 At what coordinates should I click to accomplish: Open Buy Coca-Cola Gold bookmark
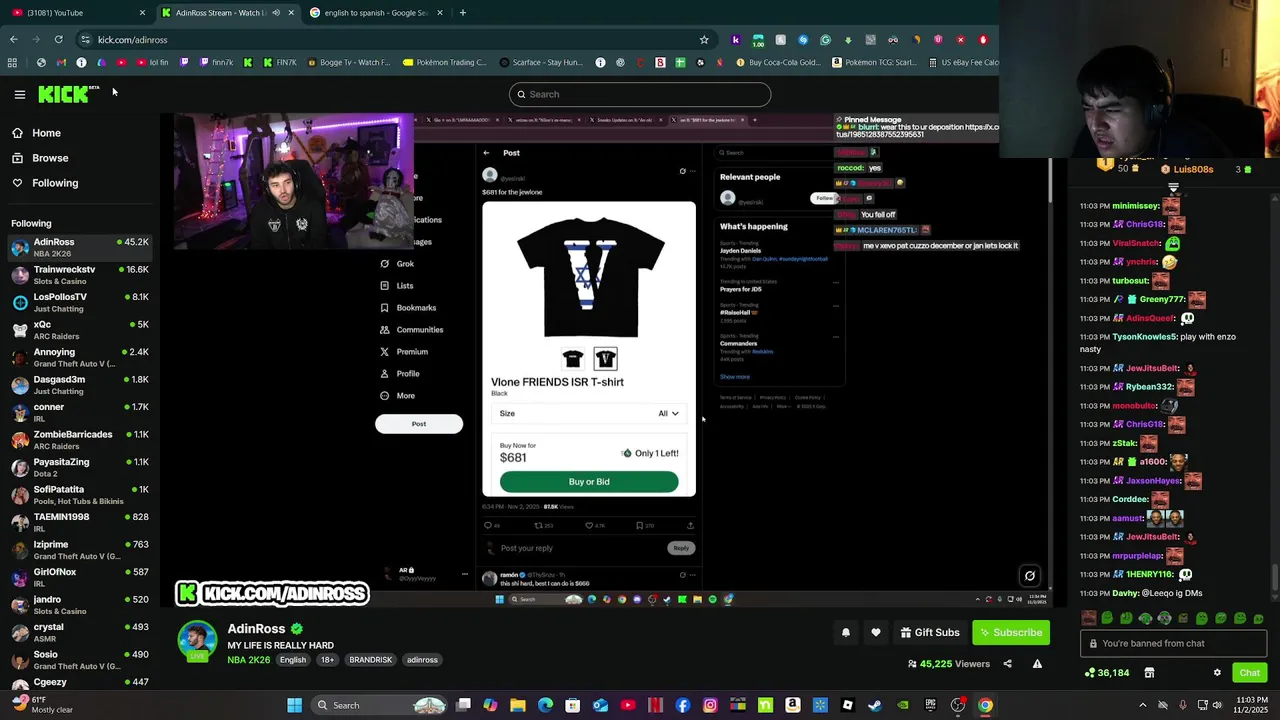click(777, 62)
